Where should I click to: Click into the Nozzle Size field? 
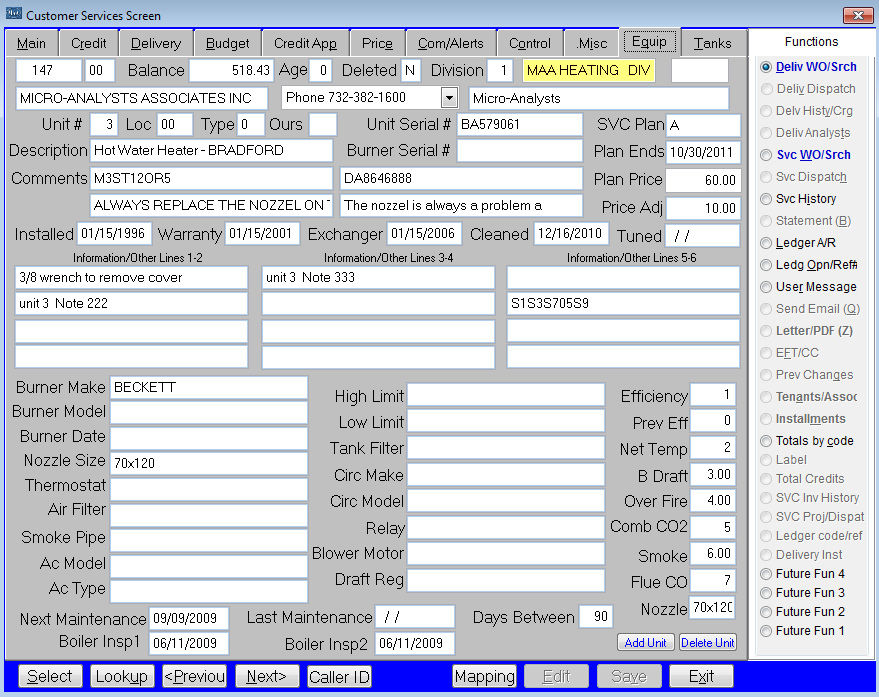208,463
